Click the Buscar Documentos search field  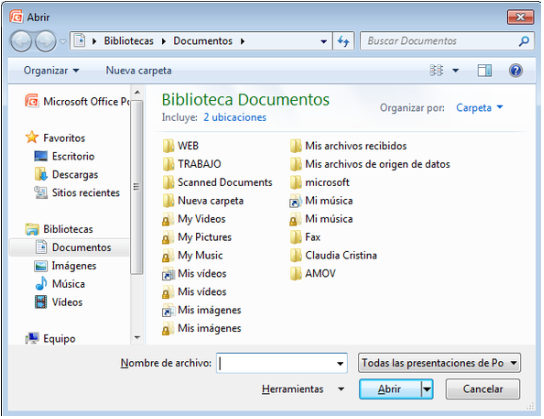coord(439,41)
